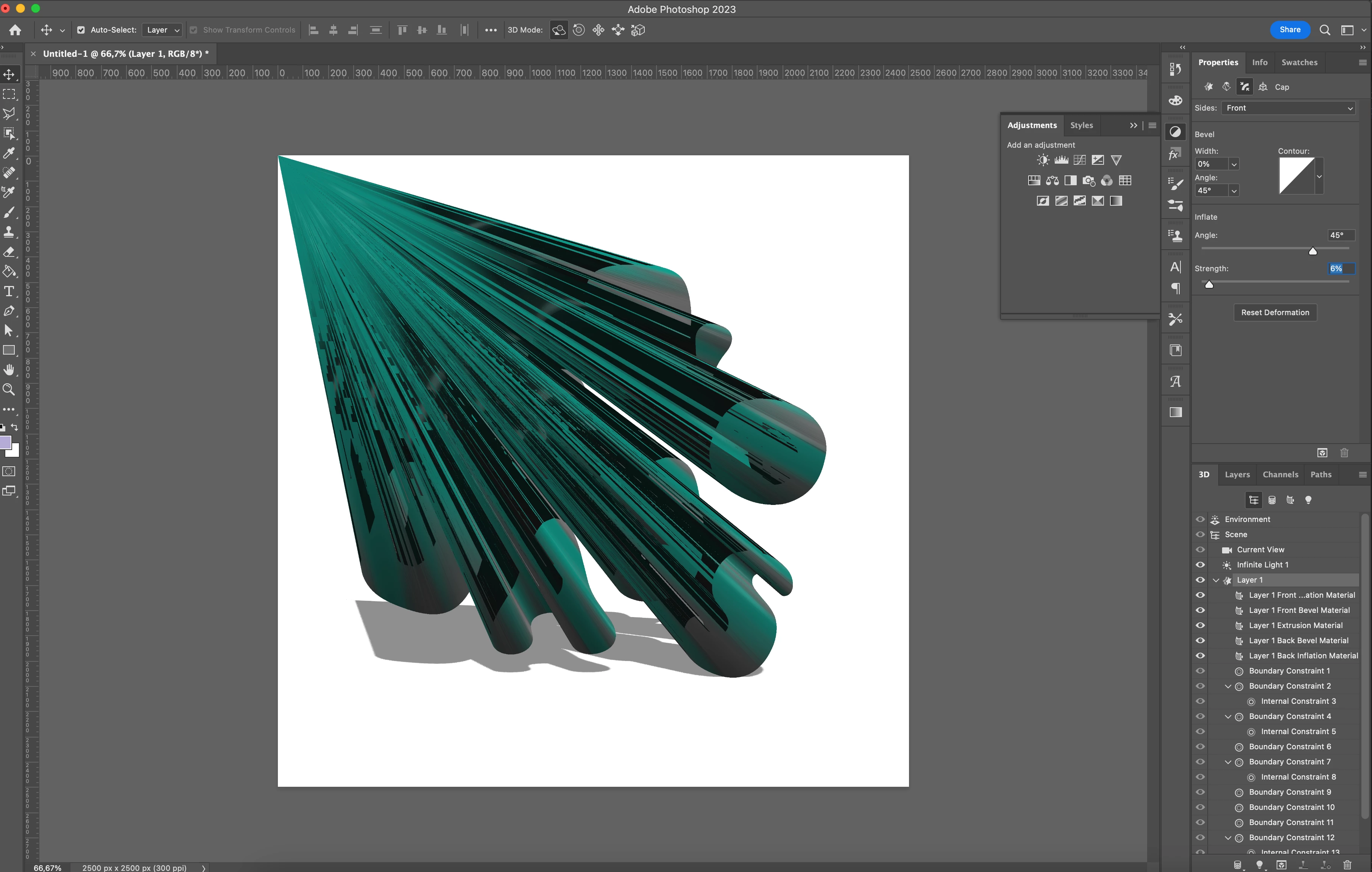Select the Eyedropper tool
The width and height of the screenshot is (1372, 872).
pos(9,153)
